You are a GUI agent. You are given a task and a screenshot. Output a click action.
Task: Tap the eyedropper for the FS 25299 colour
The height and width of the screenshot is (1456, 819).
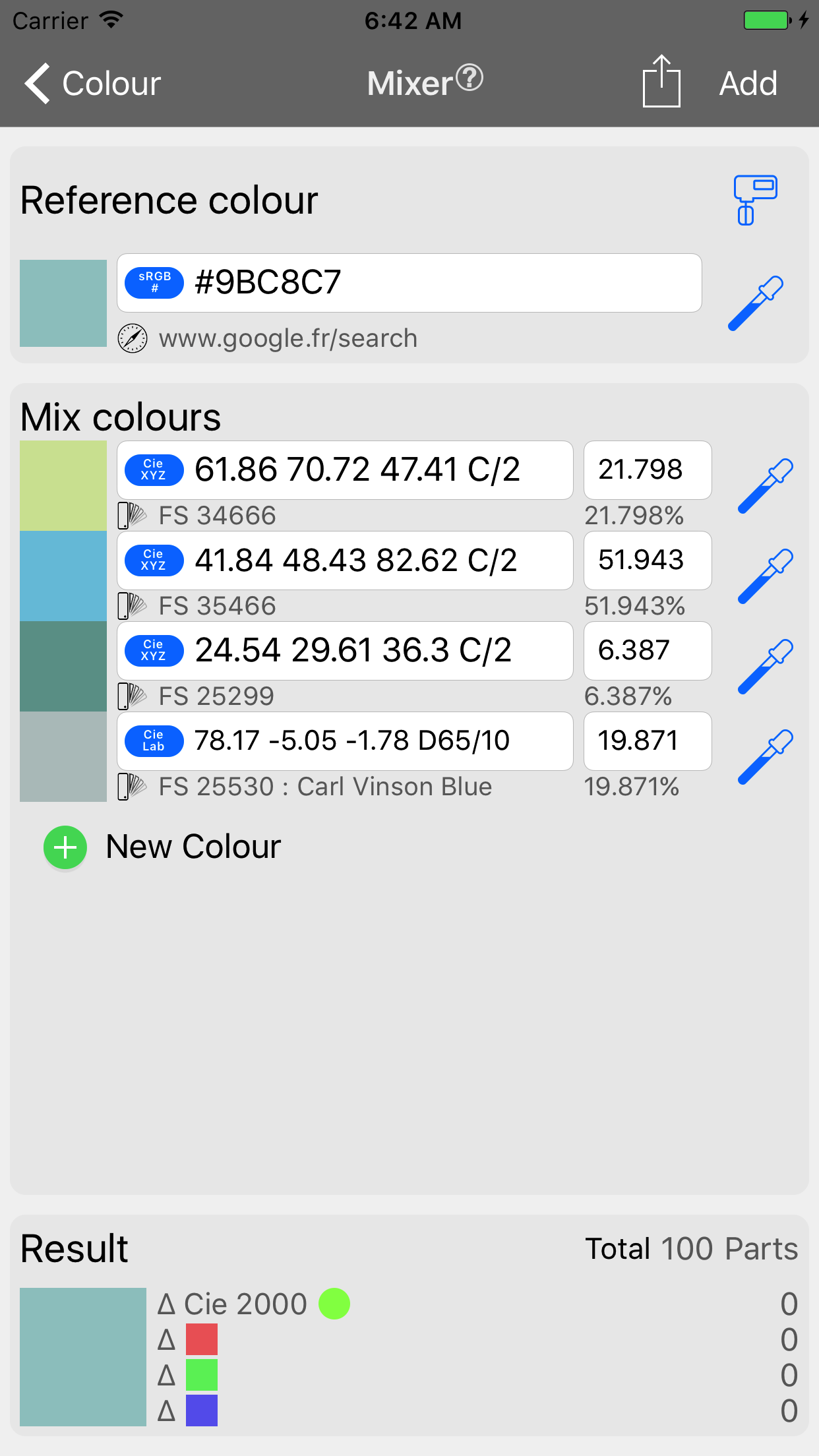click(765, 667)
